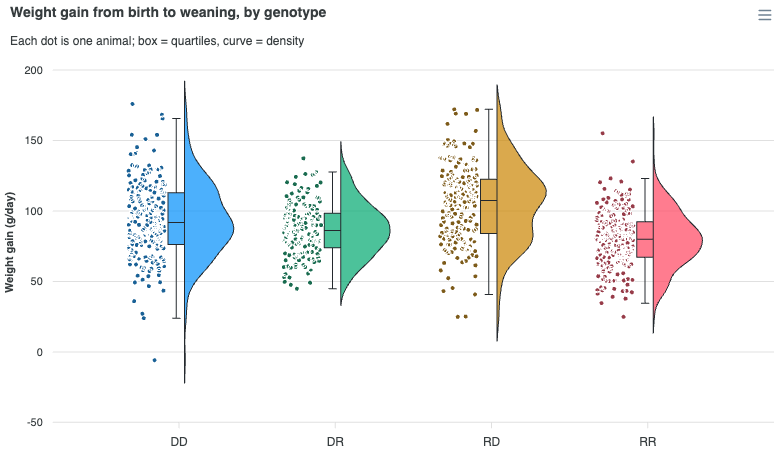
Task: Click the blue DD density curve
Action: click(205, 228)
